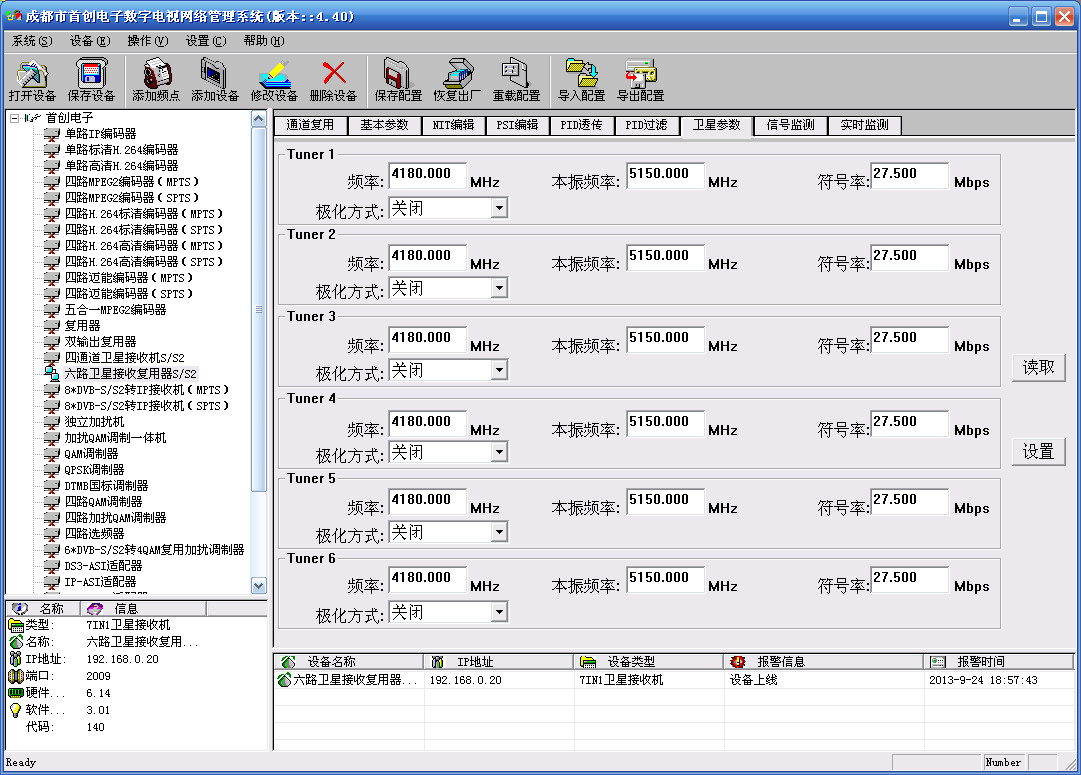Click the QAM调制器 device icon in tree
This screenshot has width=1081, height=775.
coord(52,454)
